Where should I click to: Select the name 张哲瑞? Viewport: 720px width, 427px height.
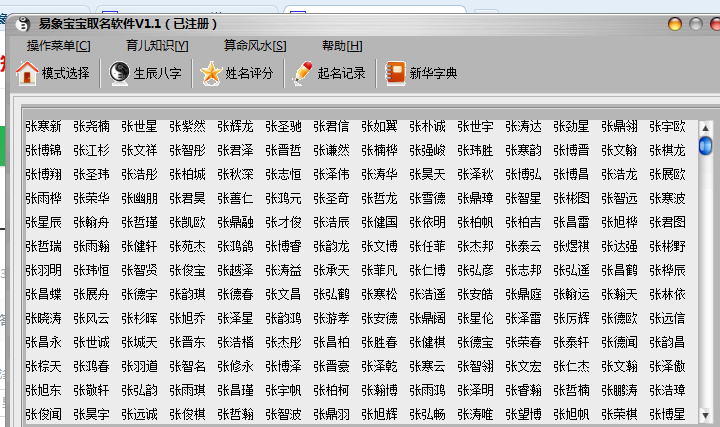tap(44, 247)
